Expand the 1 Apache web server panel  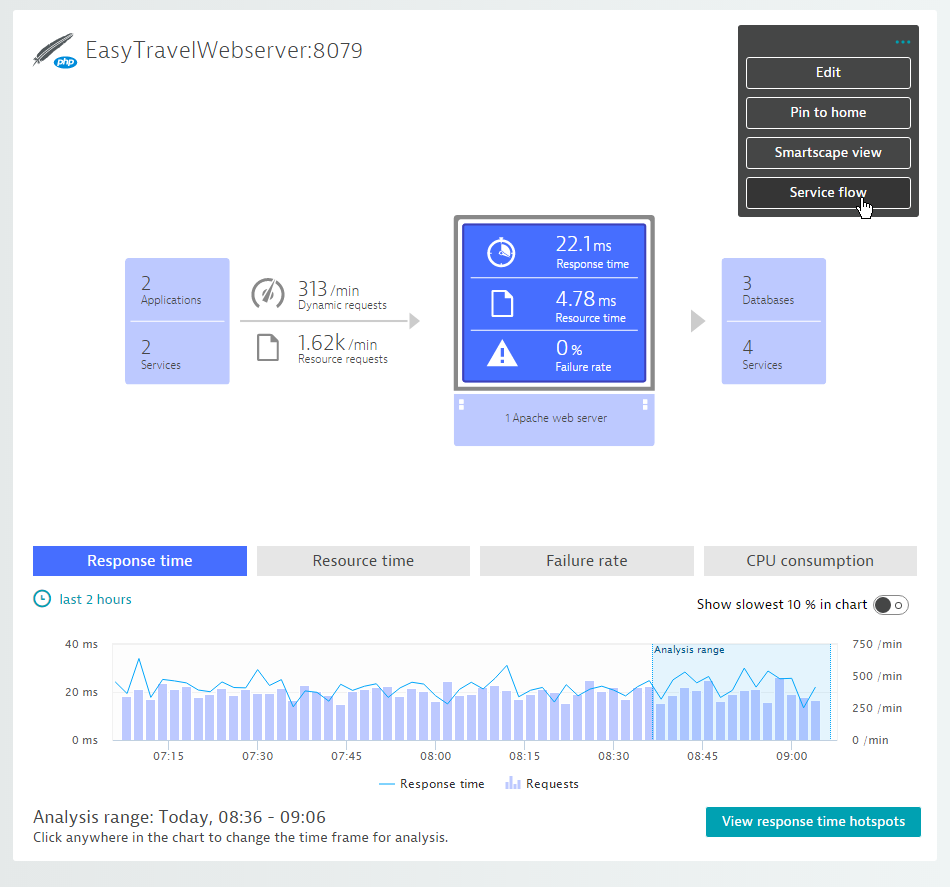tap(554, 420)
